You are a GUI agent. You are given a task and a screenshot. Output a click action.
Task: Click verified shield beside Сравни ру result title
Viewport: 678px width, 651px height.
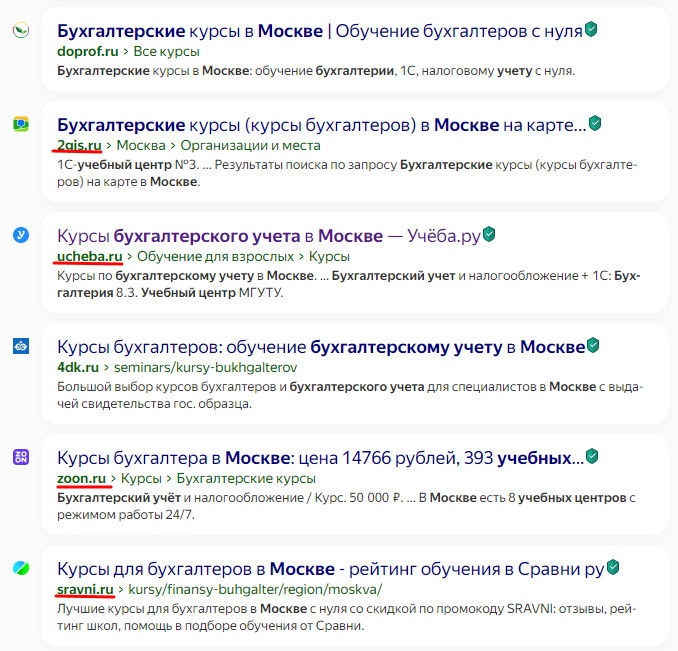coord(613,567)
